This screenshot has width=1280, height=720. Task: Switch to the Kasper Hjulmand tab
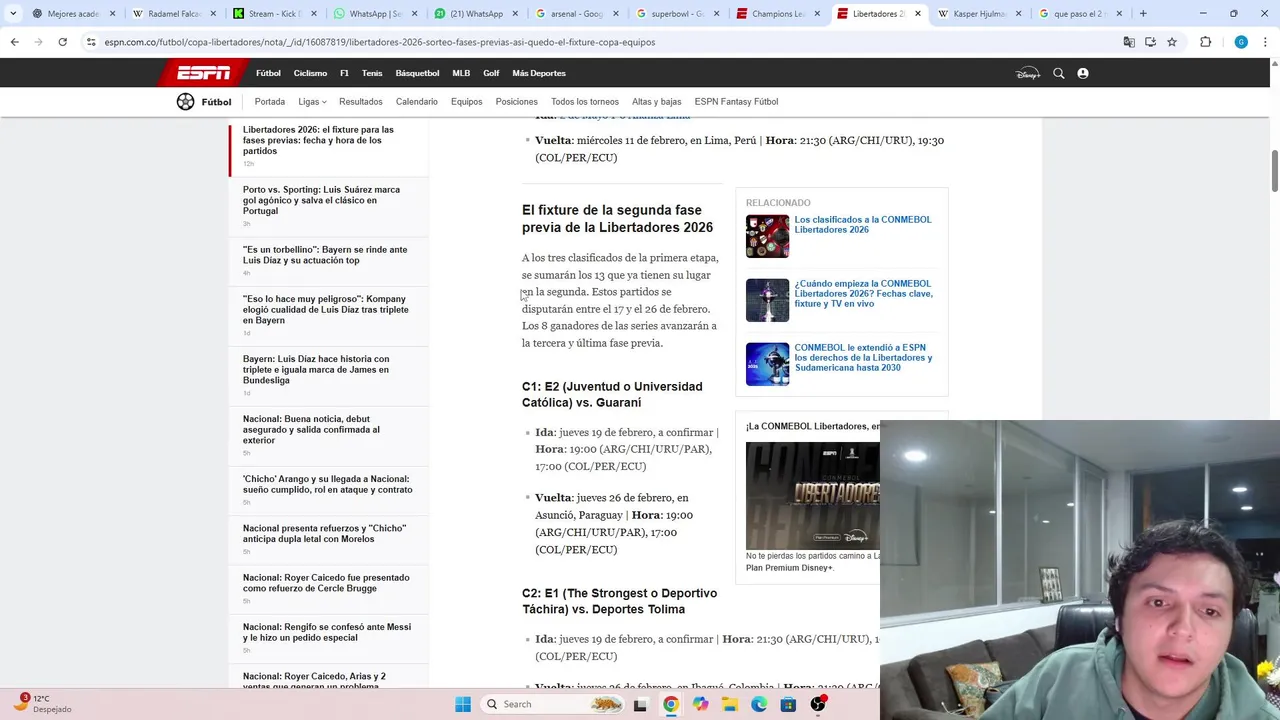tap(979, 14)
